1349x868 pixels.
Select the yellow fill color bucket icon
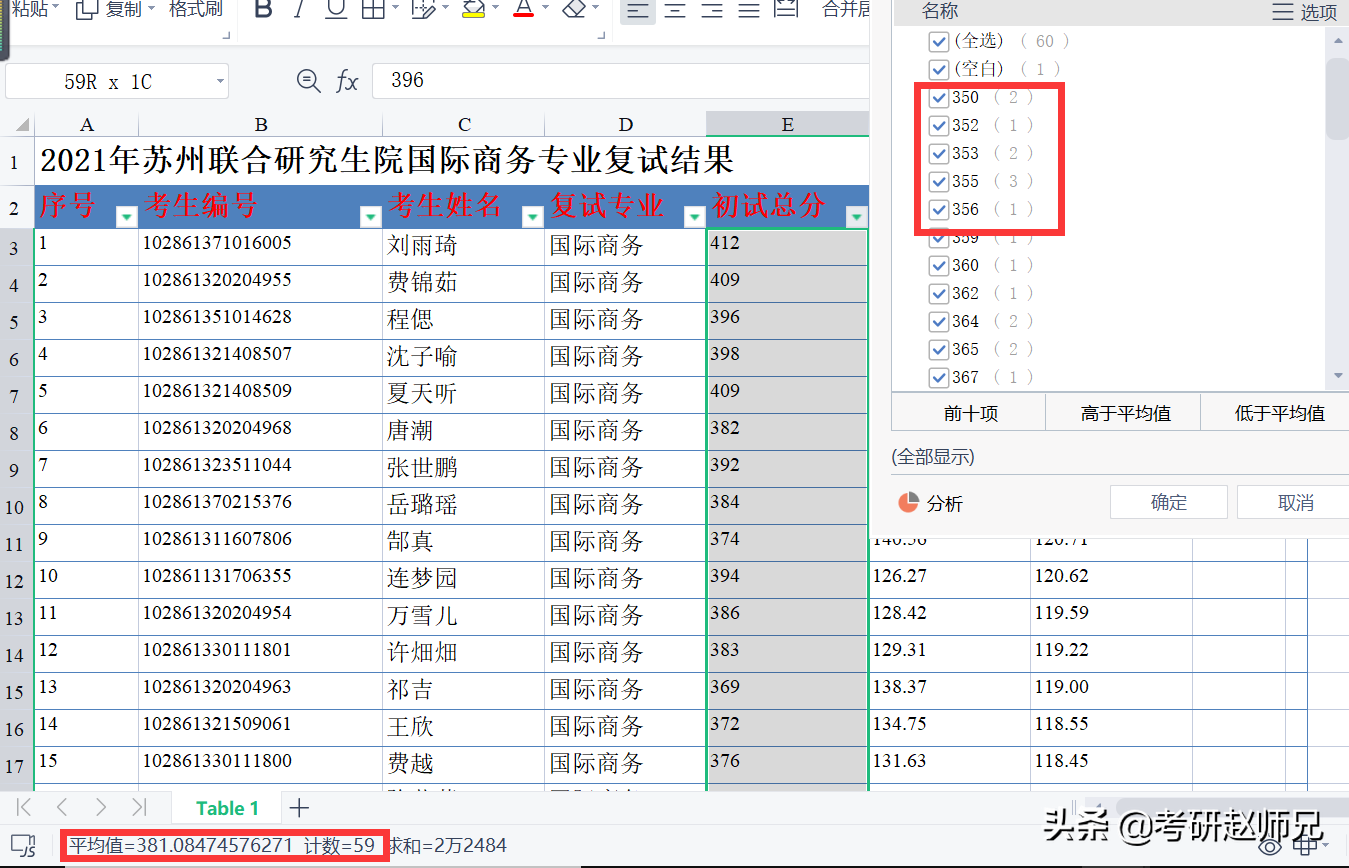pos(472,9)
